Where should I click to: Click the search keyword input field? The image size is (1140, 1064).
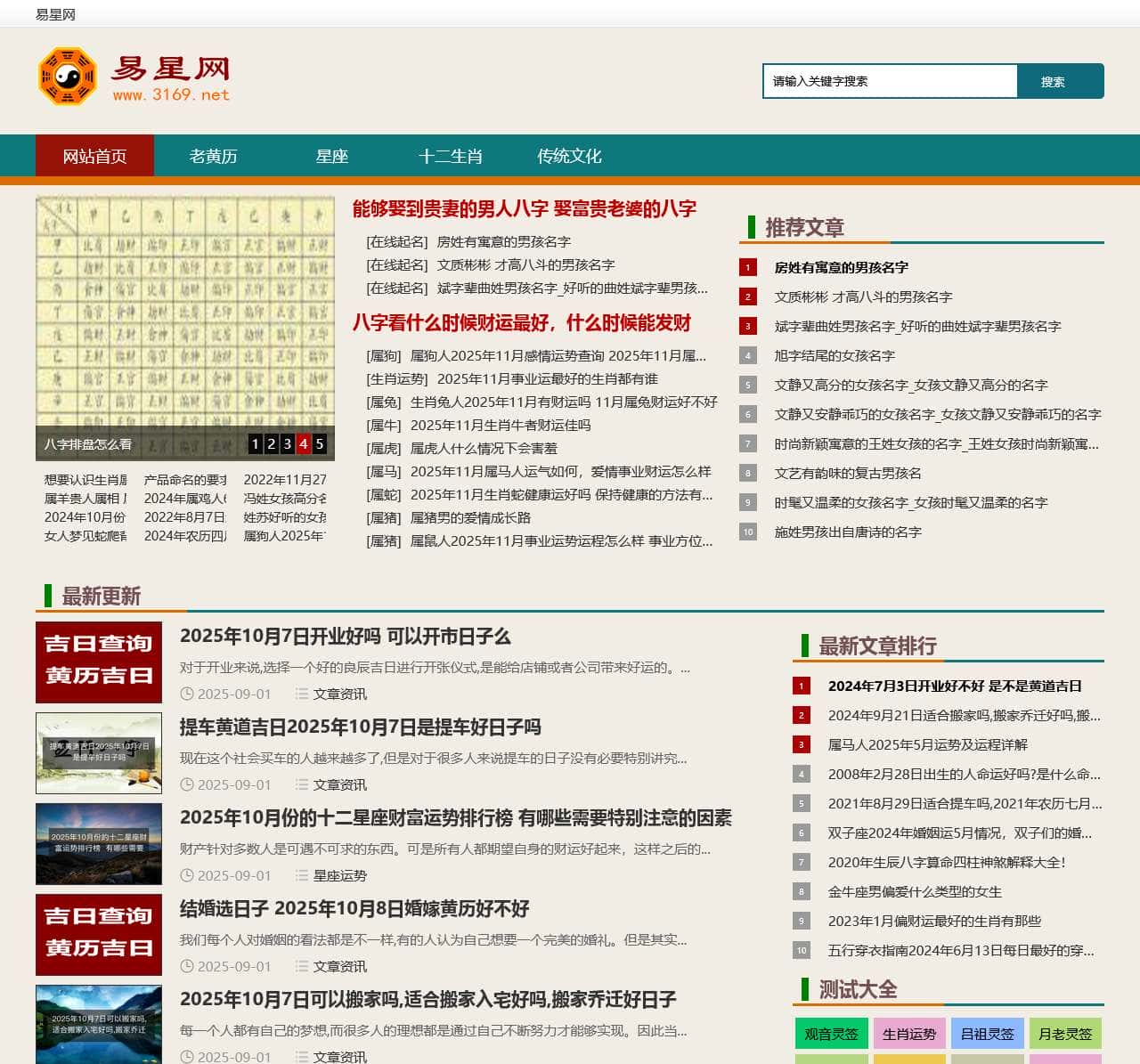[889, 81]
